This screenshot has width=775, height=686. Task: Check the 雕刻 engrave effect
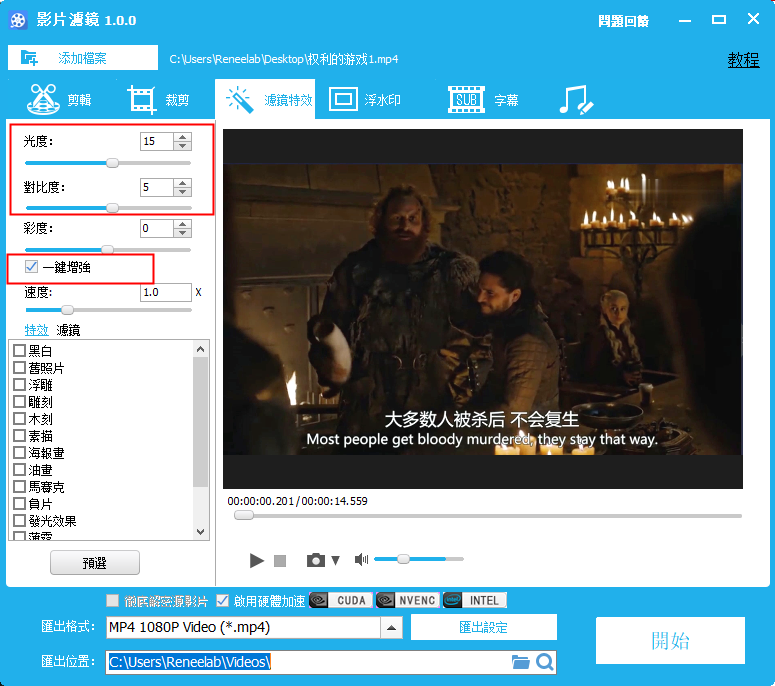[x=20, y=402]
